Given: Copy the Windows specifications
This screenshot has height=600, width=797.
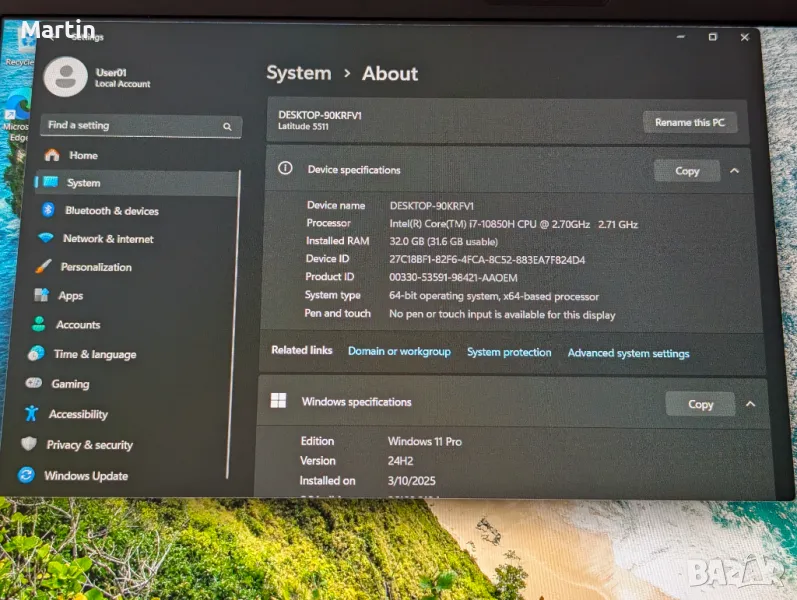Looking at the screenshot, I should click(700, 404).
